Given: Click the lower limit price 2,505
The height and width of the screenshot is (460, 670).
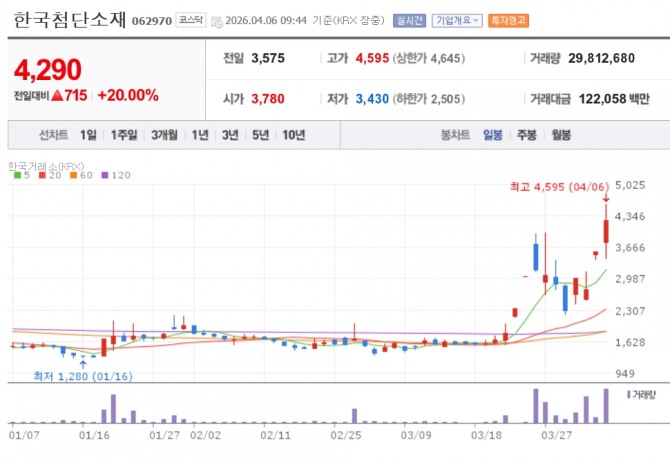Looking at the screenshot, I should [446, 99].
